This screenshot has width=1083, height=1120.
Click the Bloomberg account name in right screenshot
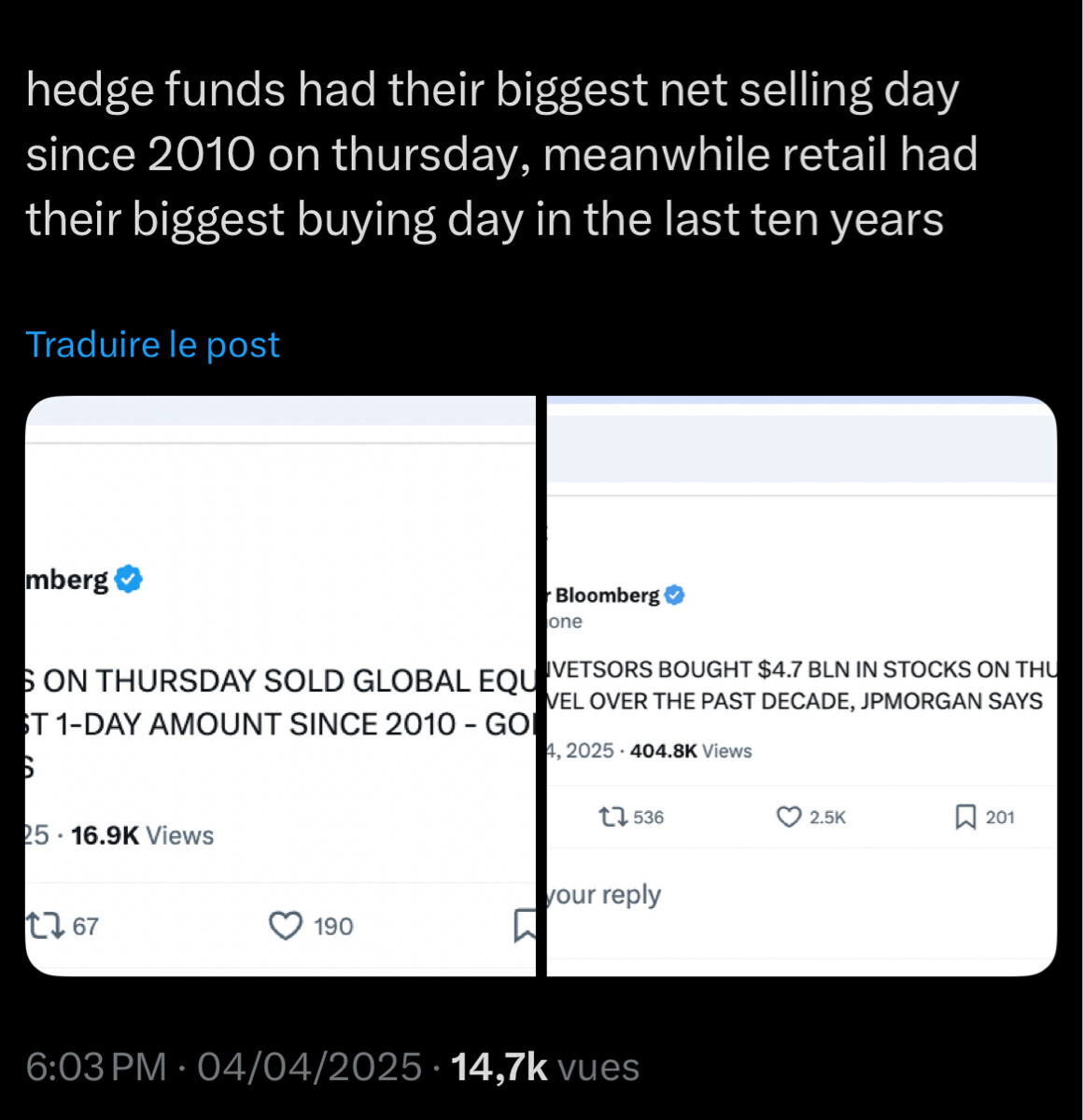607,595
